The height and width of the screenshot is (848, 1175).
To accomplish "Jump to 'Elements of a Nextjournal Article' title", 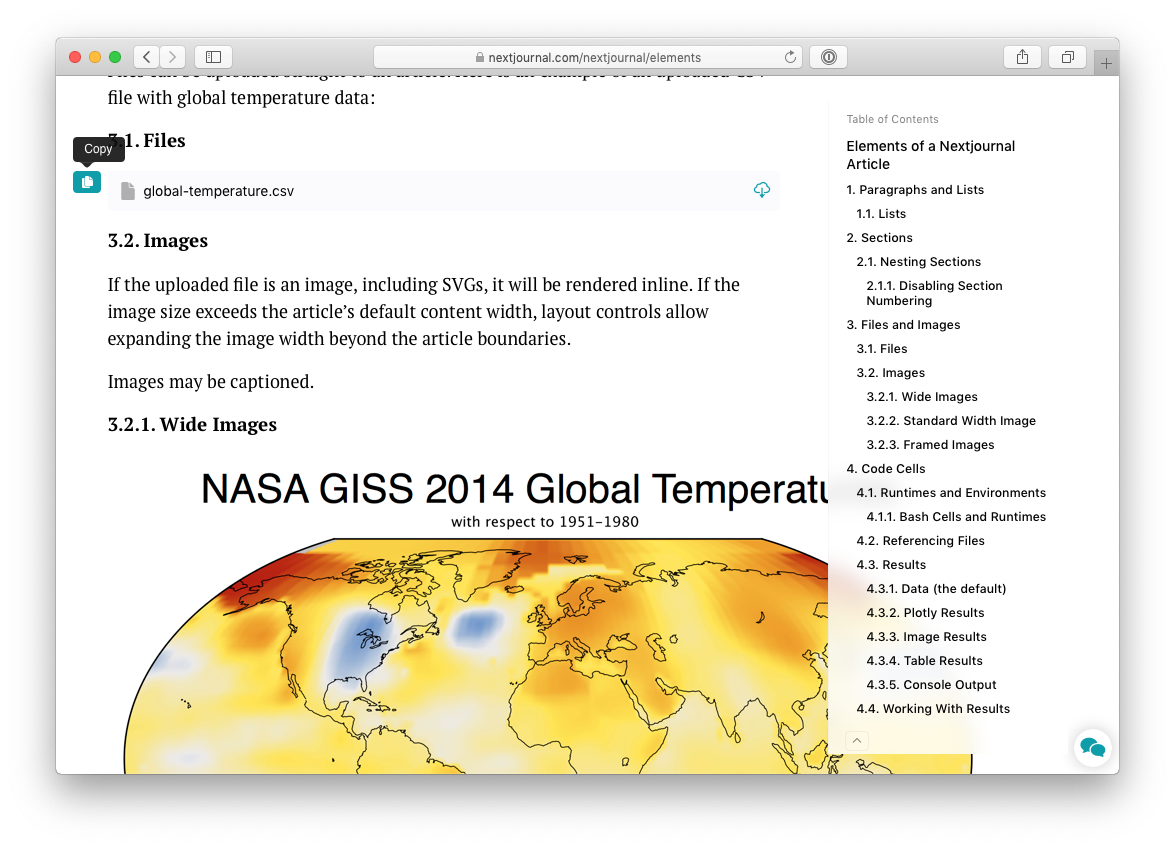I will tap(931, 155).
